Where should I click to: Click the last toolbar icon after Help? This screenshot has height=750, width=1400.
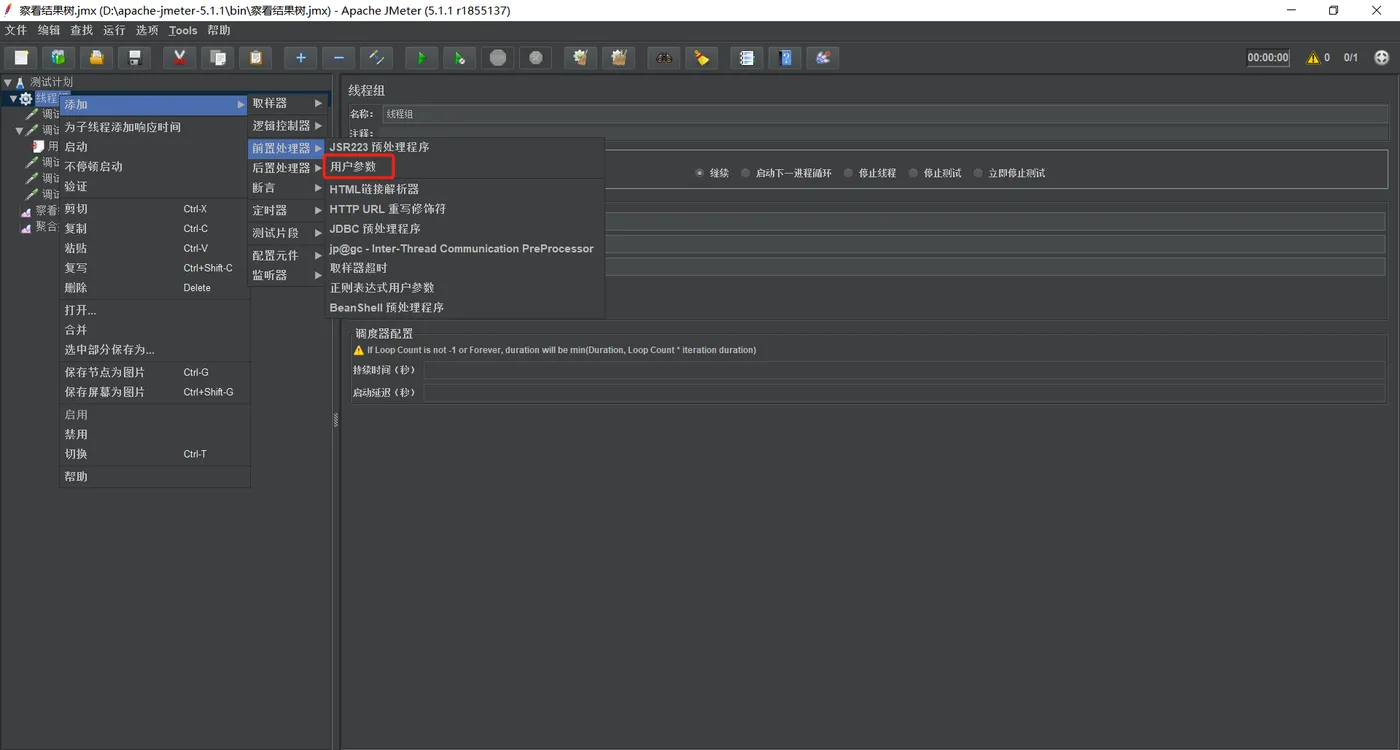[x=823, y=58]
